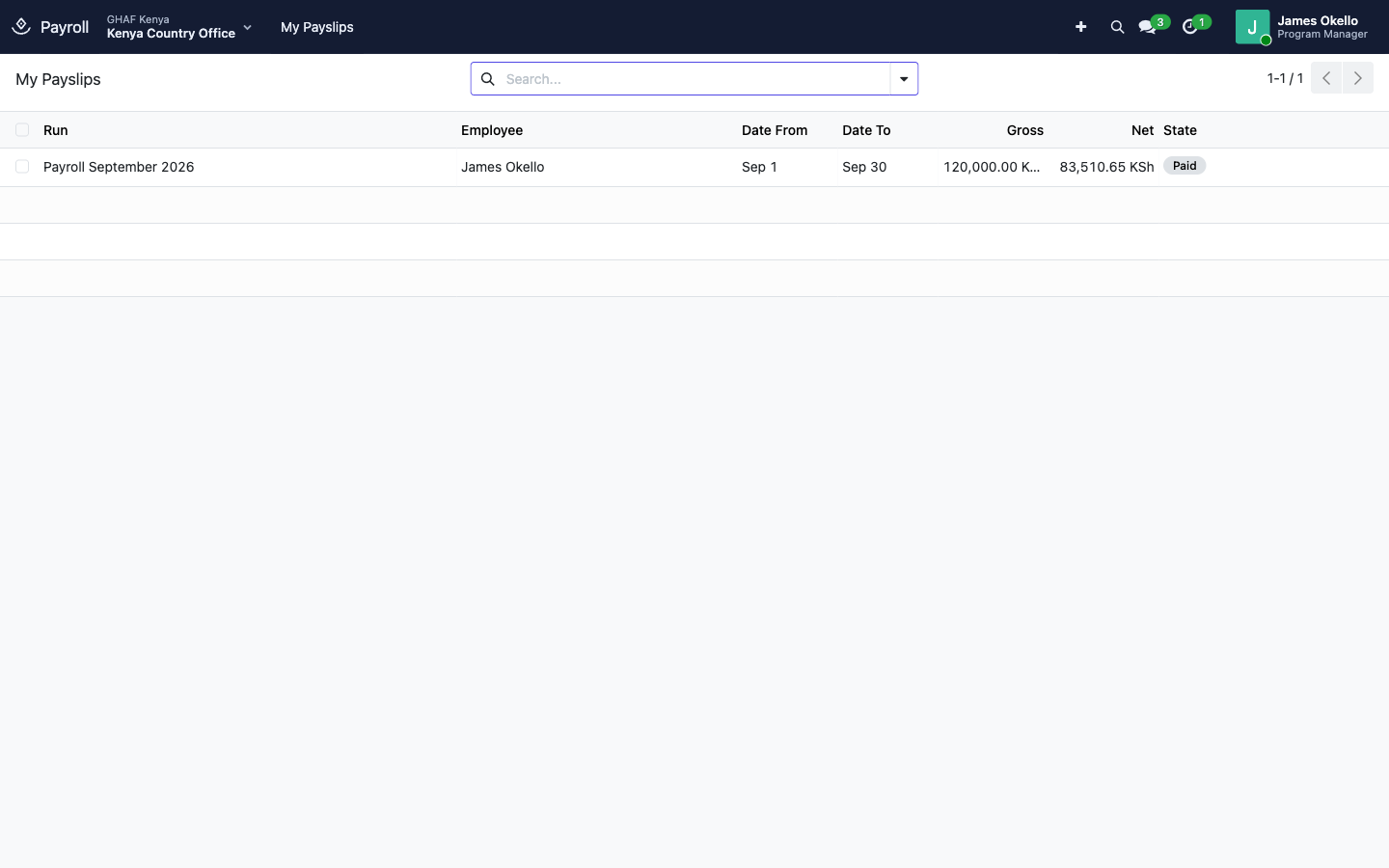The image size is (1389, 868).
Task: Open the chat messages icon with 3 badge
Action: click(1153, 26)
